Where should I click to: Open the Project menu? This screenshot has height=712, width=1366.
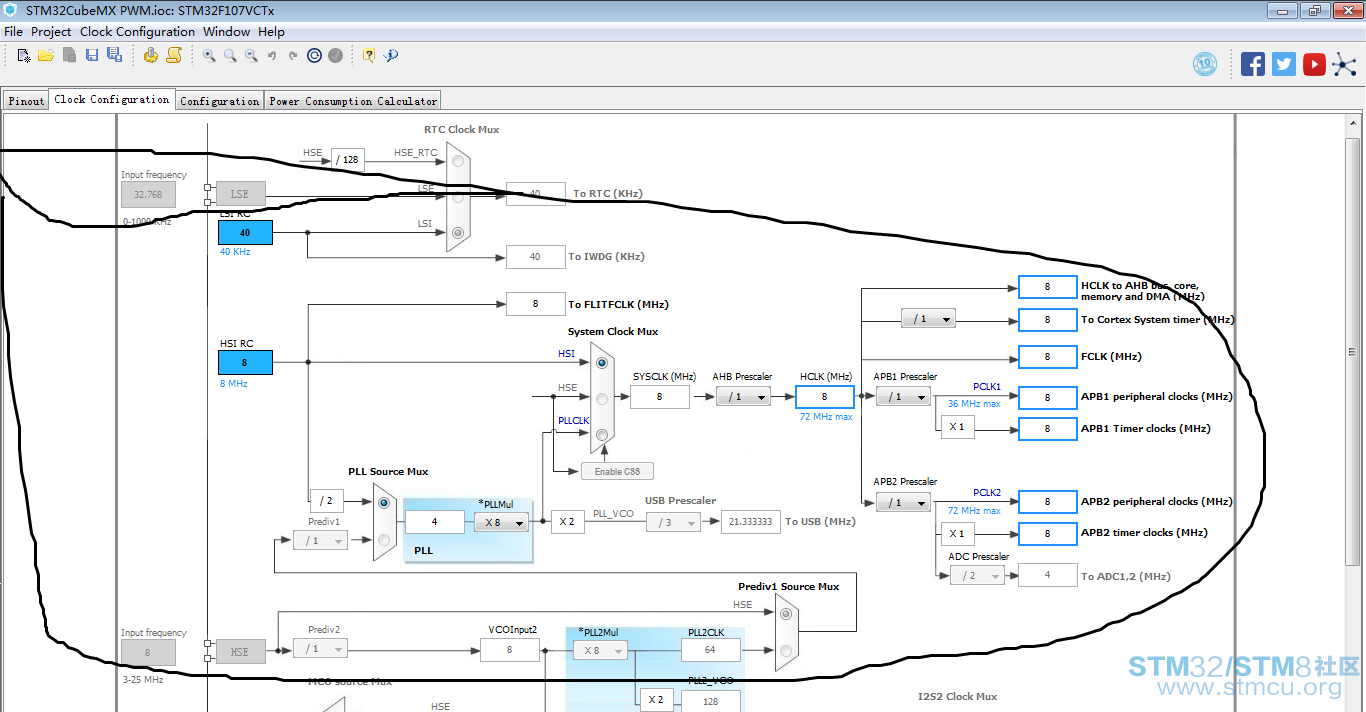point(51,32)
